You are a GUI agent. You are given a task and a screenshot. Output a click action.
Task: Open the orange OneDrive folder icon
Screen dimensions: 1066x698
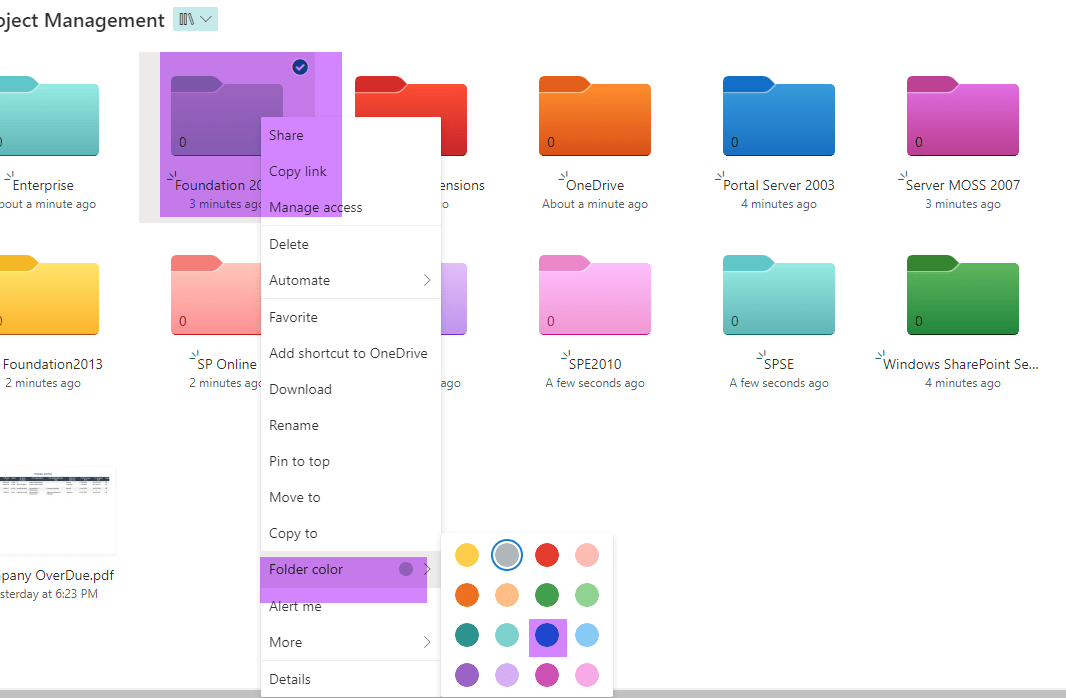[x=595, y=116]
